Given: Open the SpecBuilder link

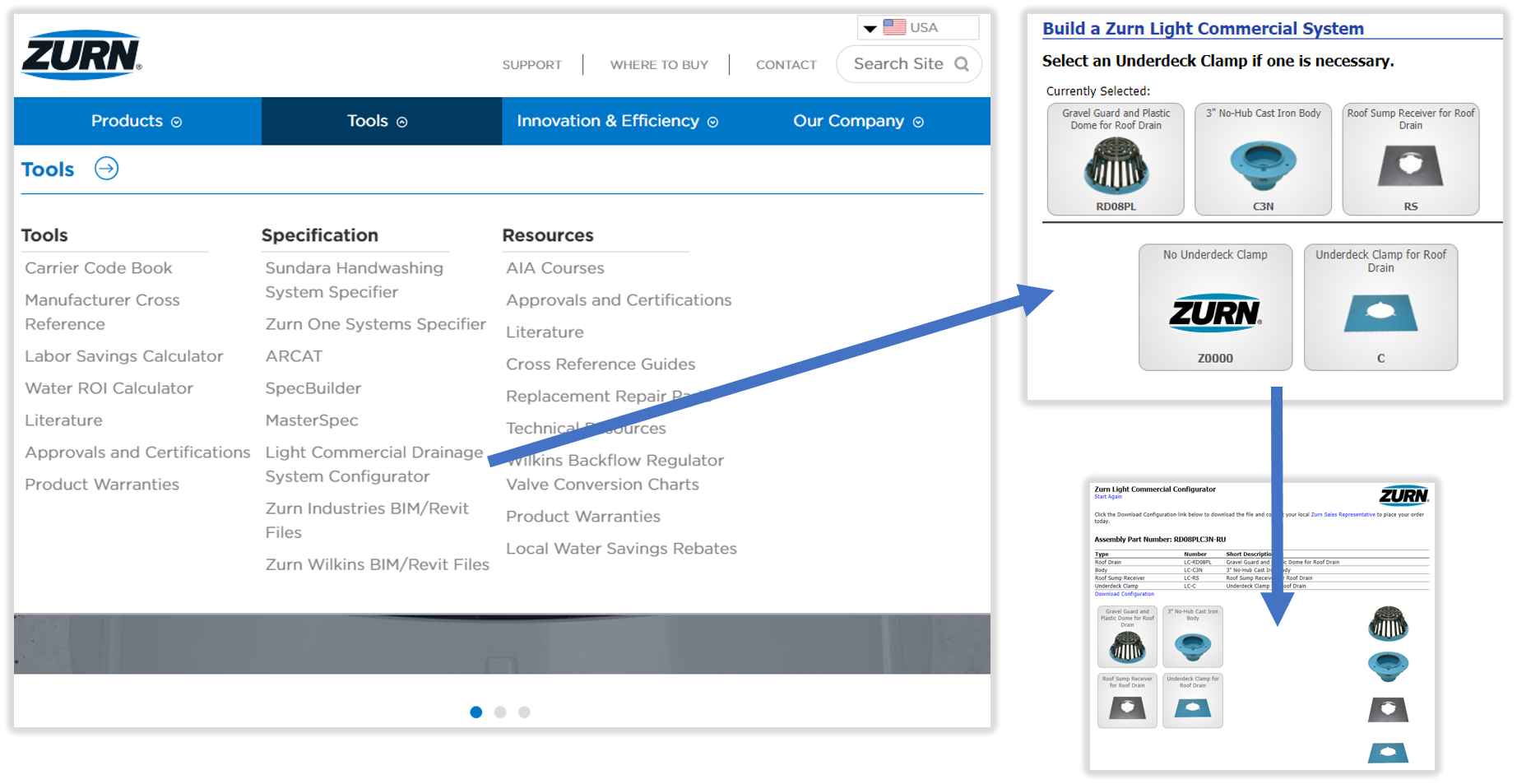Looking at the screenshot, I should [313, 388].
